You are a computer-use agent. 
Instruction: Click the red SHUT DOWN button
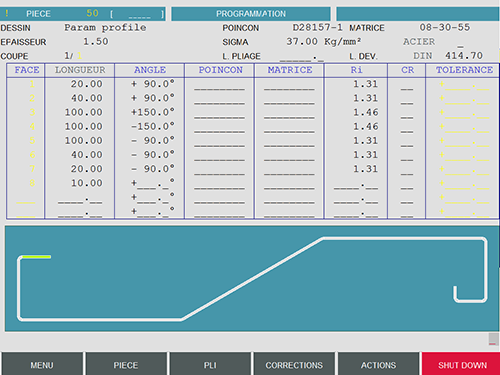coord(461,365)
